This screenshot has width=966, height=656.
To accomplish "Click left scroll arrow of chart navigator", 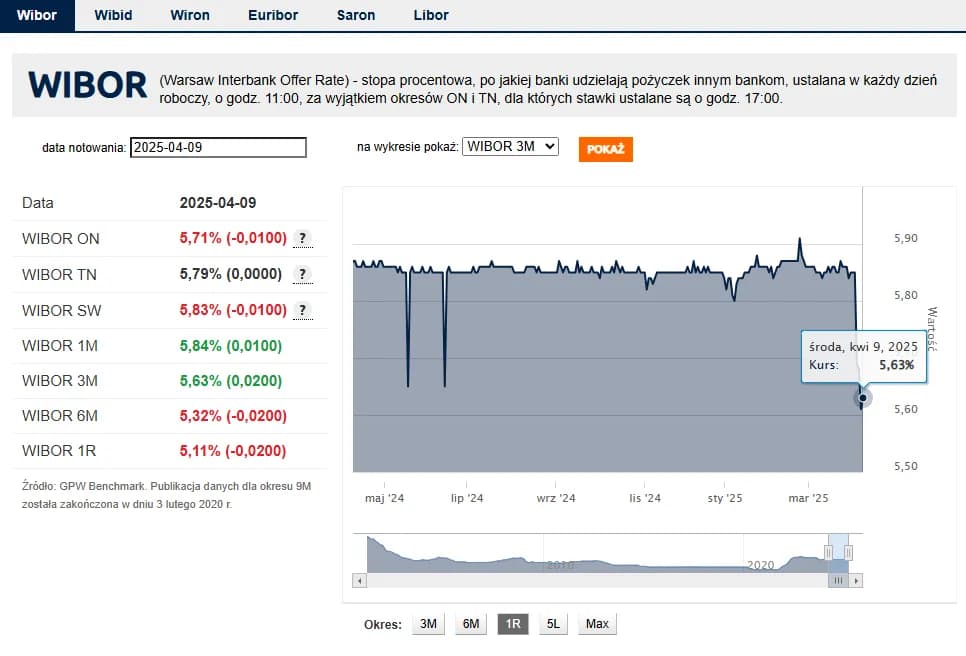I will [x=360, y=580].
